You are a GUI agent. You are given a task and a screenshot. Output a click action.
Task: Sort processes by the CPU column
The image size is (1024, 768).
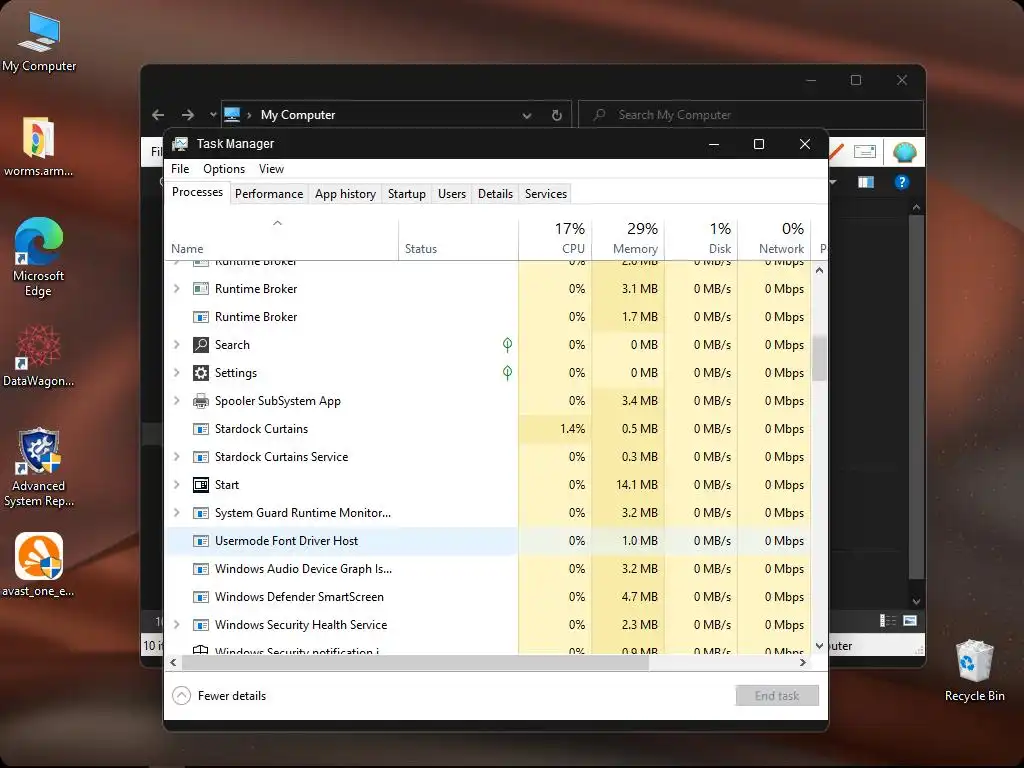(555, 239)
